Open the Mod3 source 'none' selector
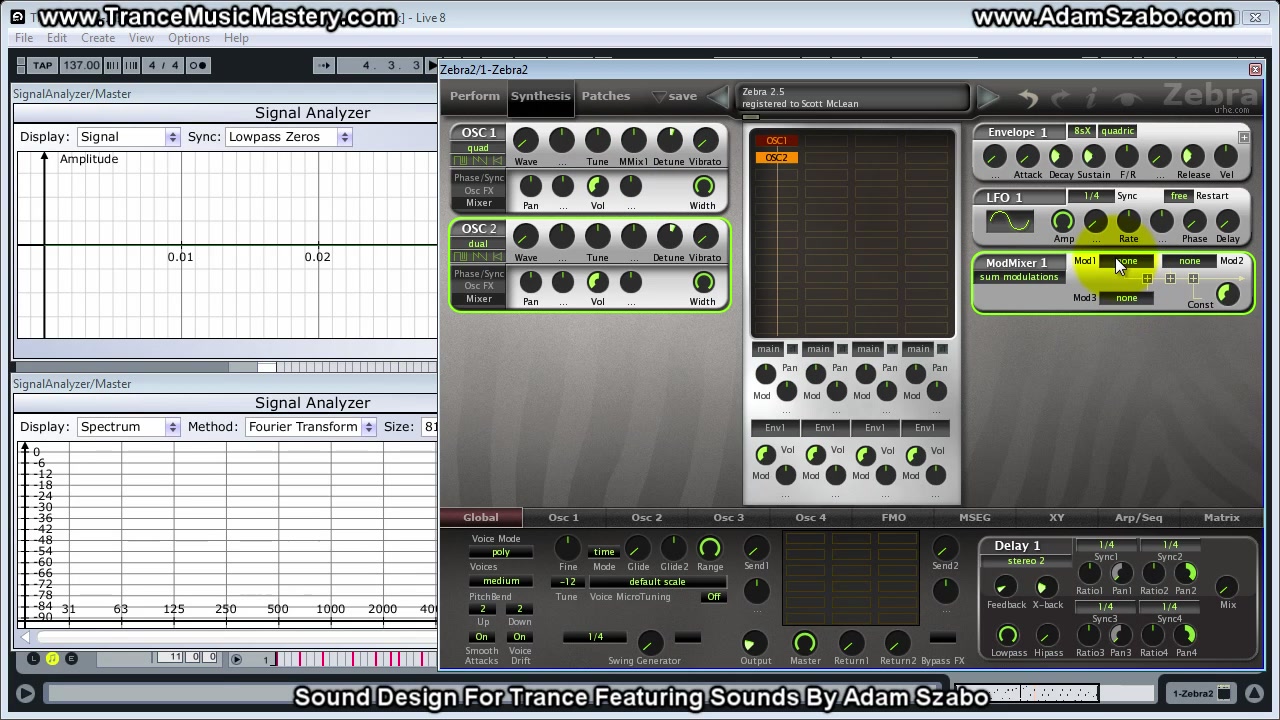This screenshot has height=720, width=1280. pyautogui.click(x=1127, y=298)
